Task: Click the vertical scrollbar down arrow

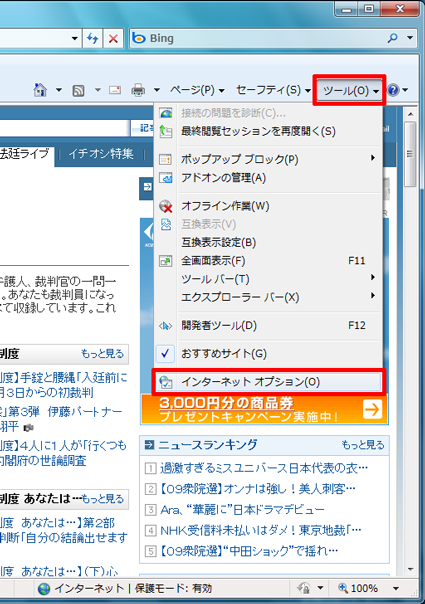Action: [410, 569]
